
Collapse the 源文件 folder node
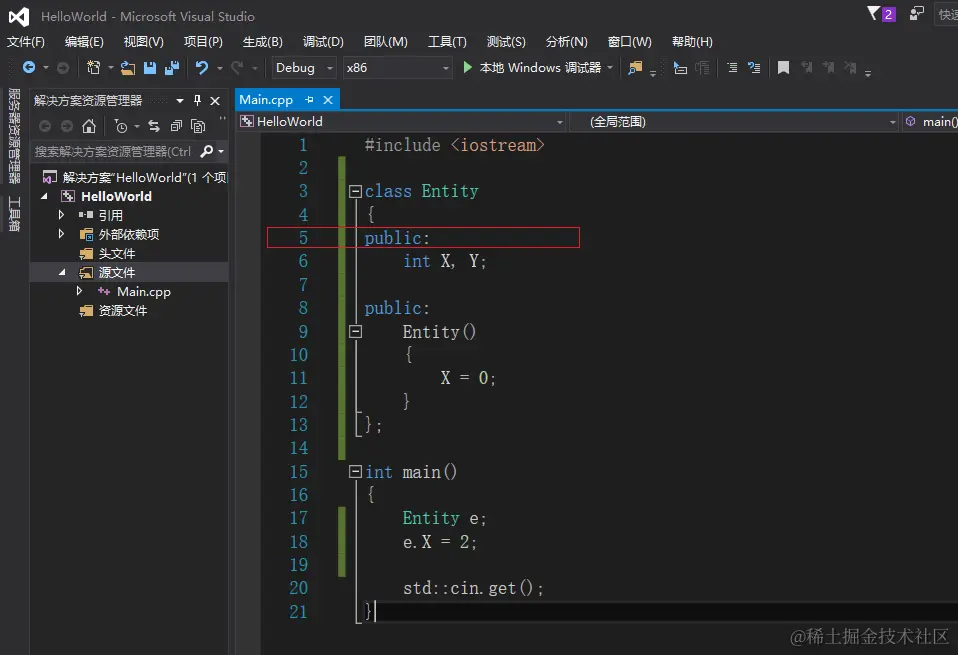[x=62, y=273]
